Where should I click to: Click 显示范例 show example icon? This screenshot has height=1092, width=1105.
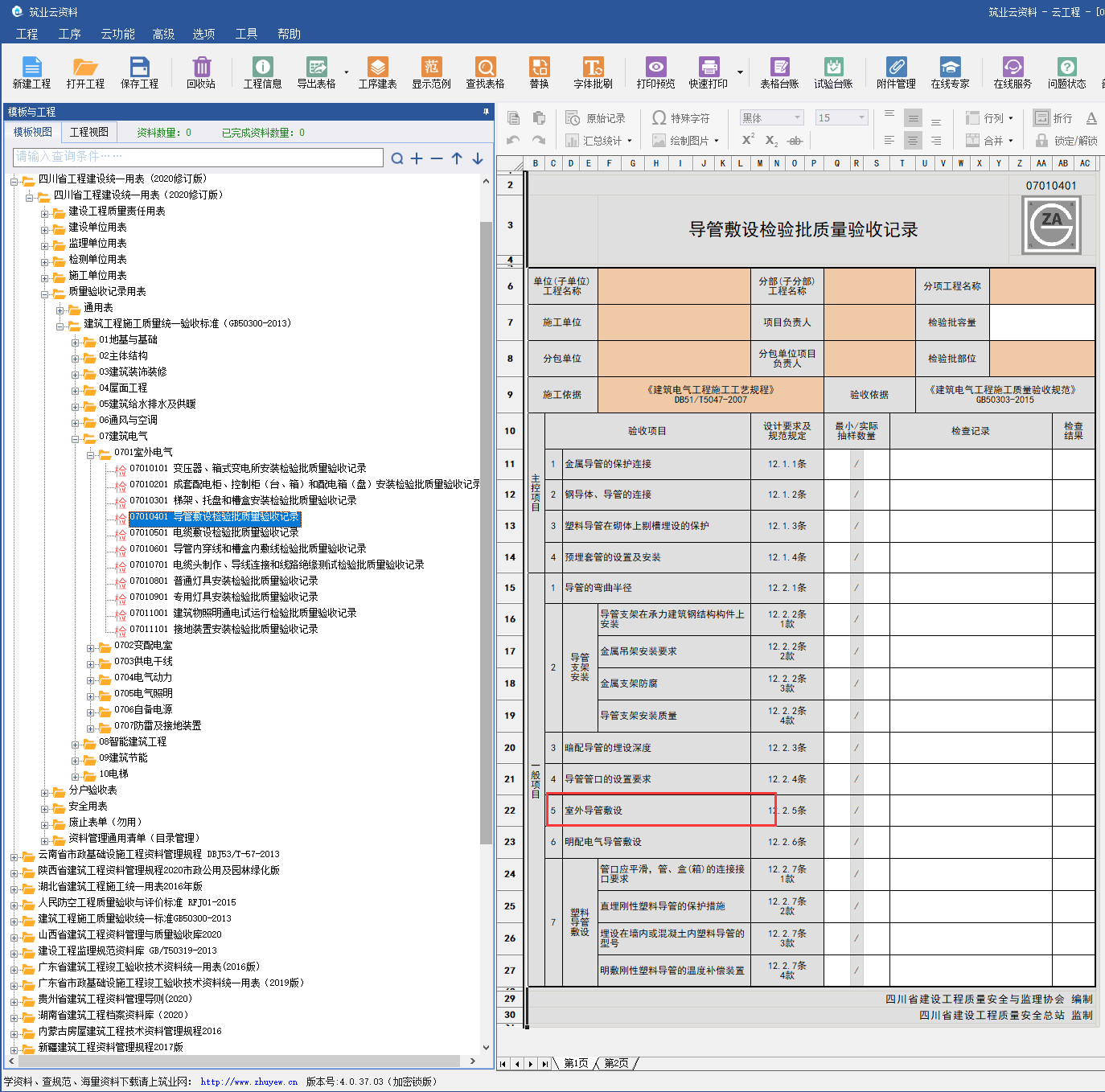(x=431, y=72)
